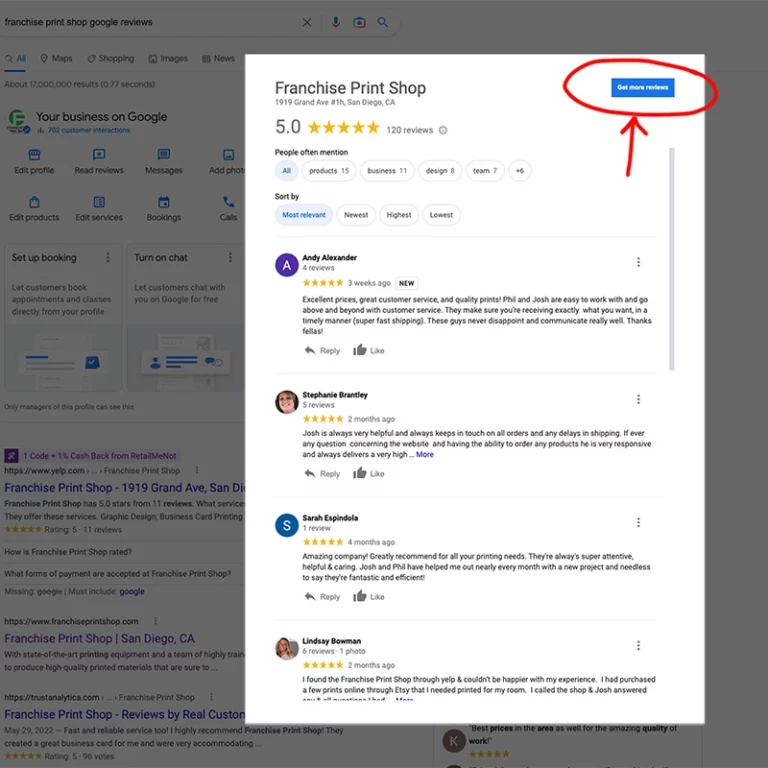Click Sarah Espindola's avatar
The height and width of the screenshot is (768, 768).
click(x=287, y=526)
